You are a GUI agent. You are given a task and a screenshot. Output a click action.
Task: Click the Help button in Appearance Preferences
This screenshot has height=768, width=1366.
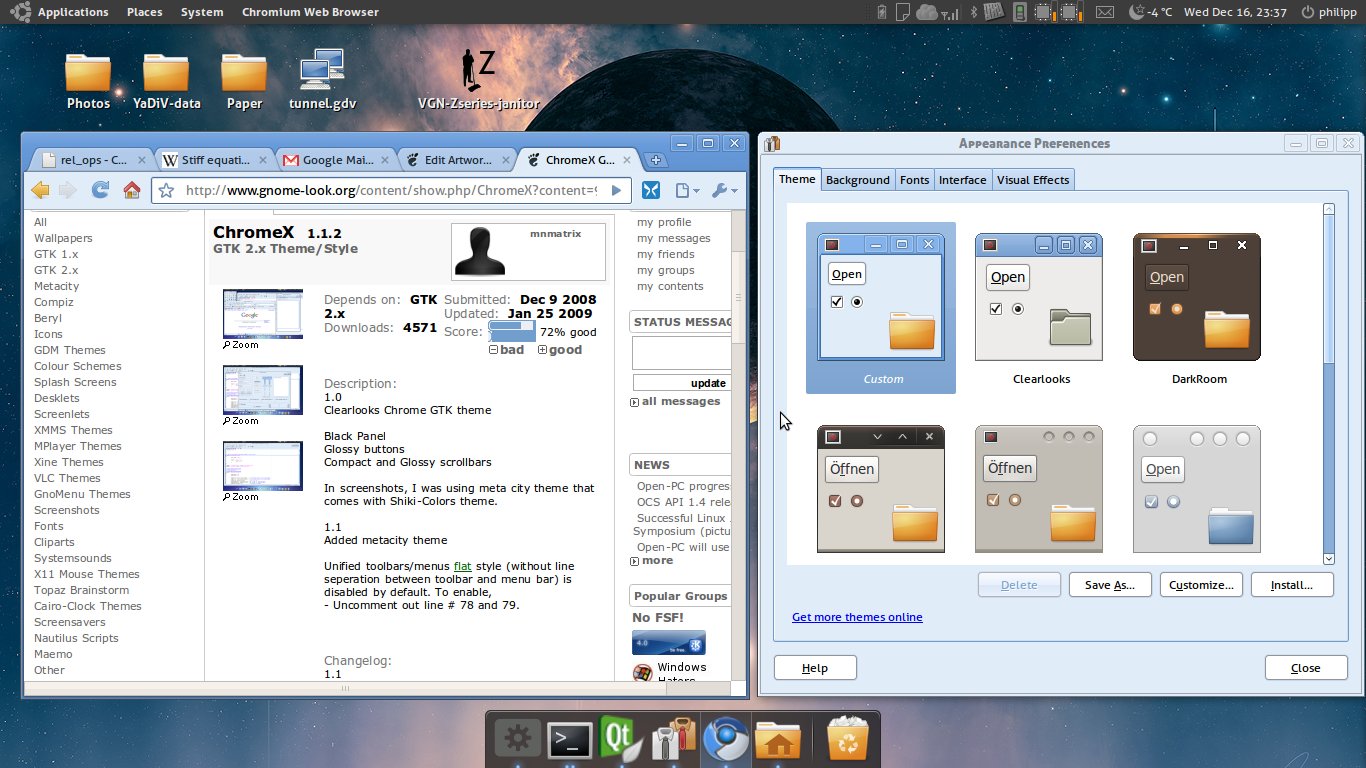click(x=815, y=668)
